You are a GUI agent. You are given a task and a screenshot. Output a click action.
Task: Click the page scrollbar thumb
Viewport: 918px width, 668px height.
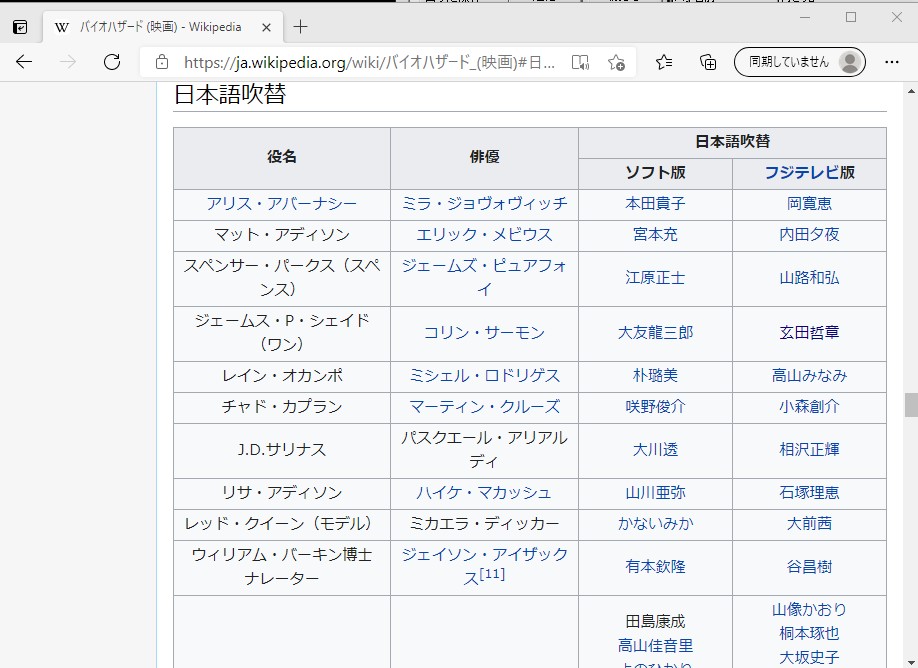[x=911, y=405]
